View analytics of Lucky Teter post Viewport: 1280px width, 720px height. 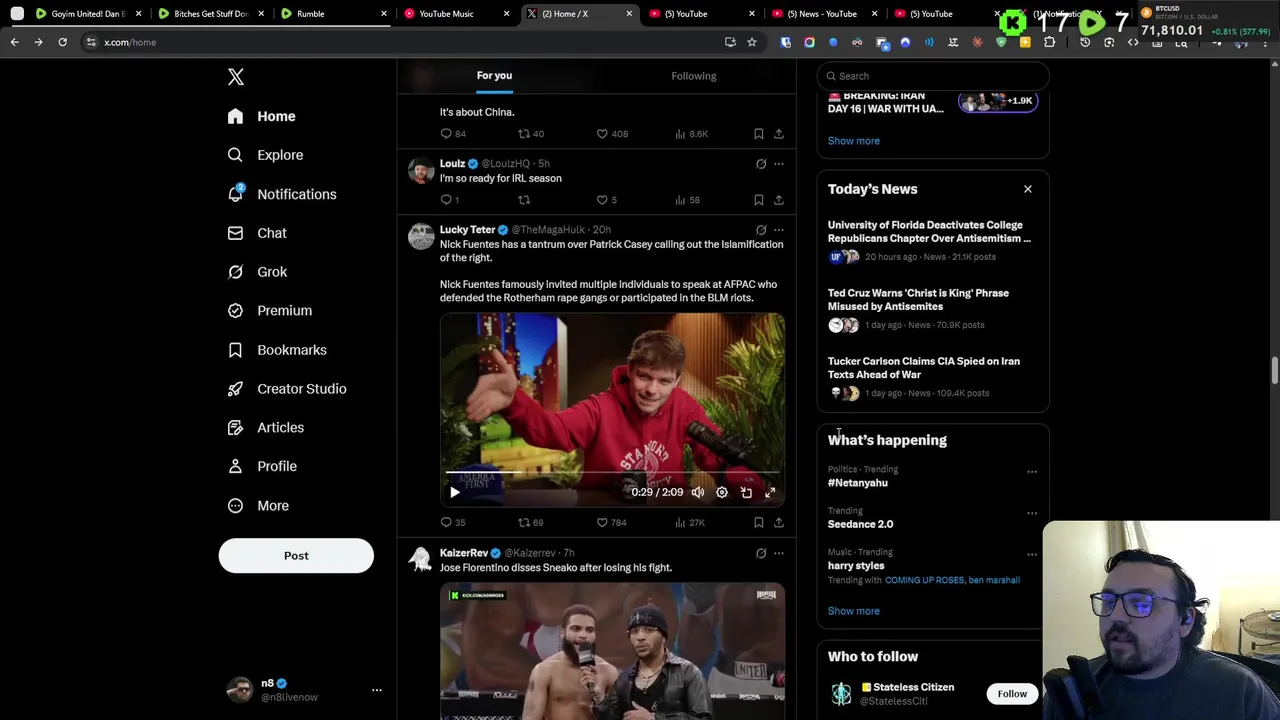pos(690,522)
